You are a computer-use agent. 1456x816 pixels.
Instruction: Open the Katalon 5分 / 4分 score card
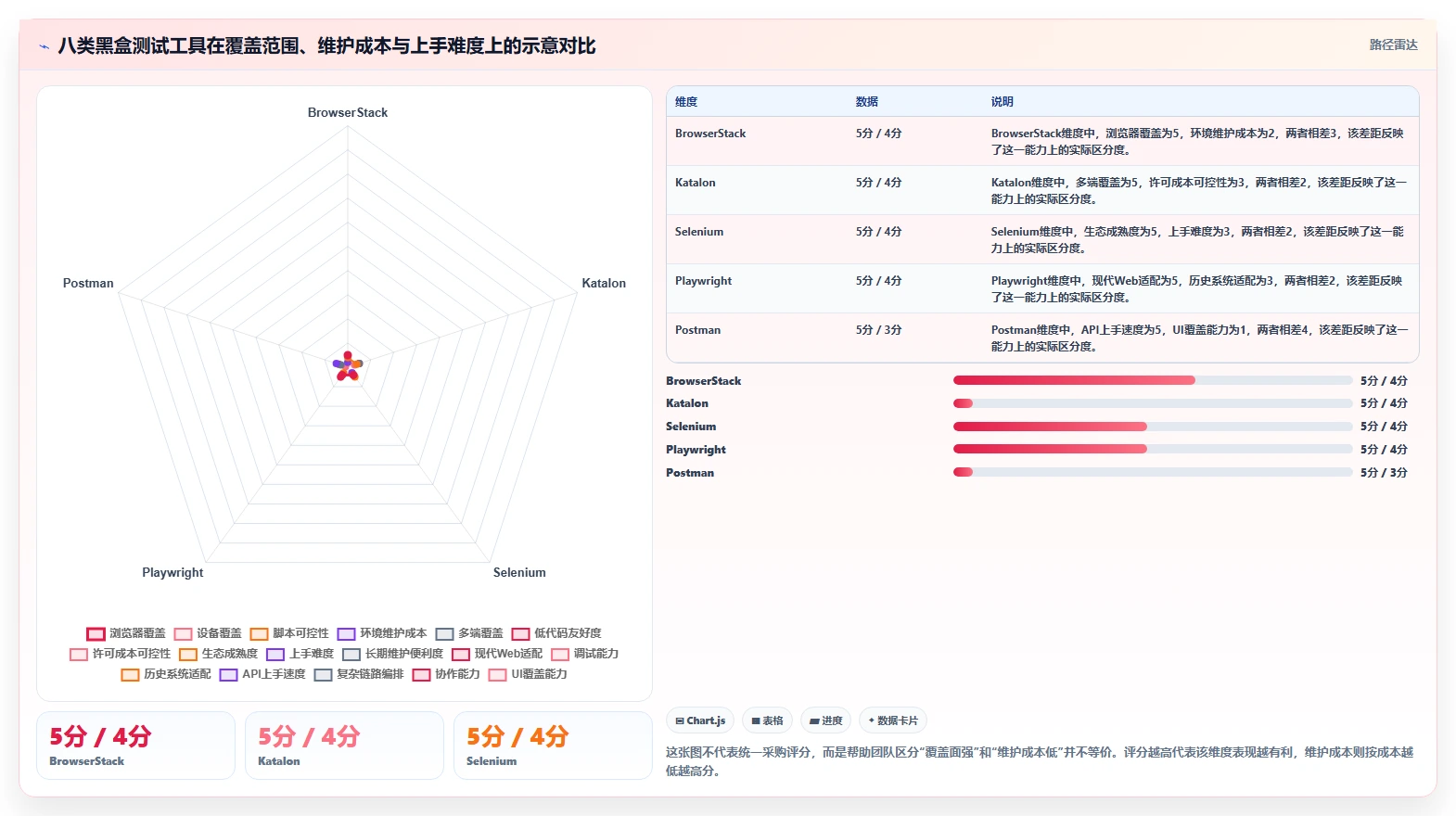point(344,746)
